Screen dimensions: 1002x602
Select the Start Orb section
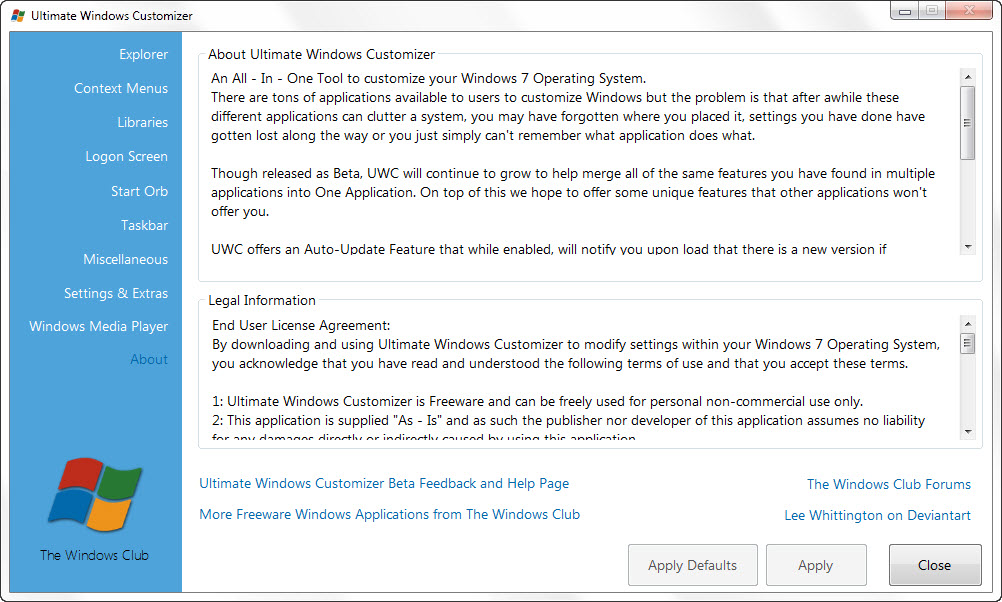(139, 191)
